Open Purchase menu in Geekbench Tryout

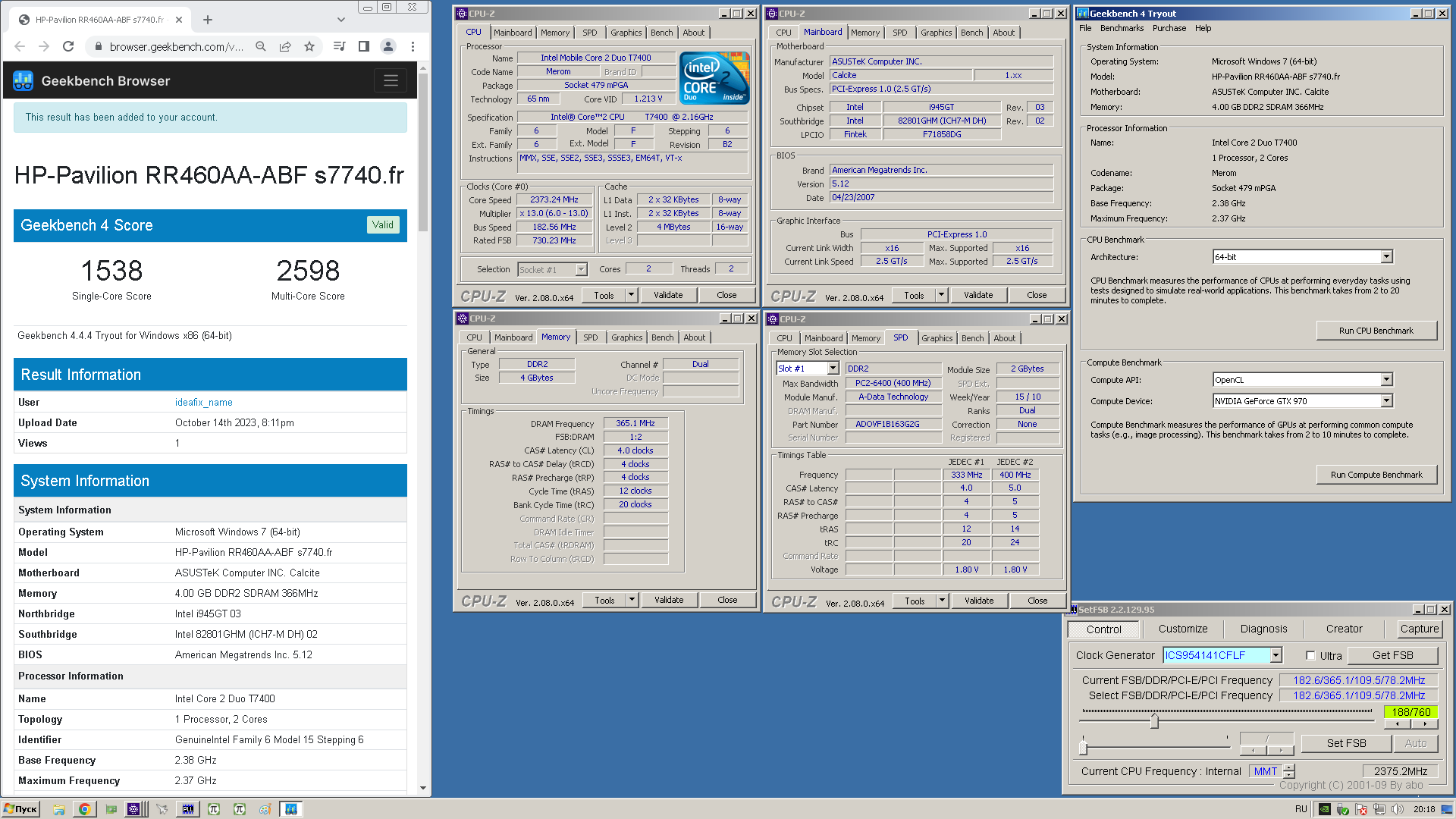pos(1169,28)
